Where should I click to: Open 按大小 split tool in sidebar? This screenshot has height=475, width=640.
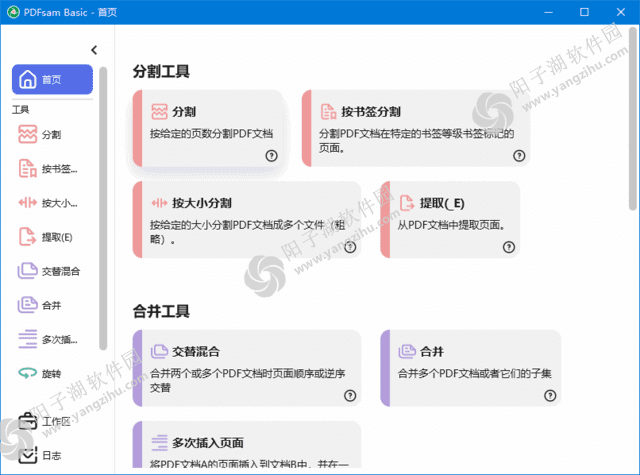point(51,203)
